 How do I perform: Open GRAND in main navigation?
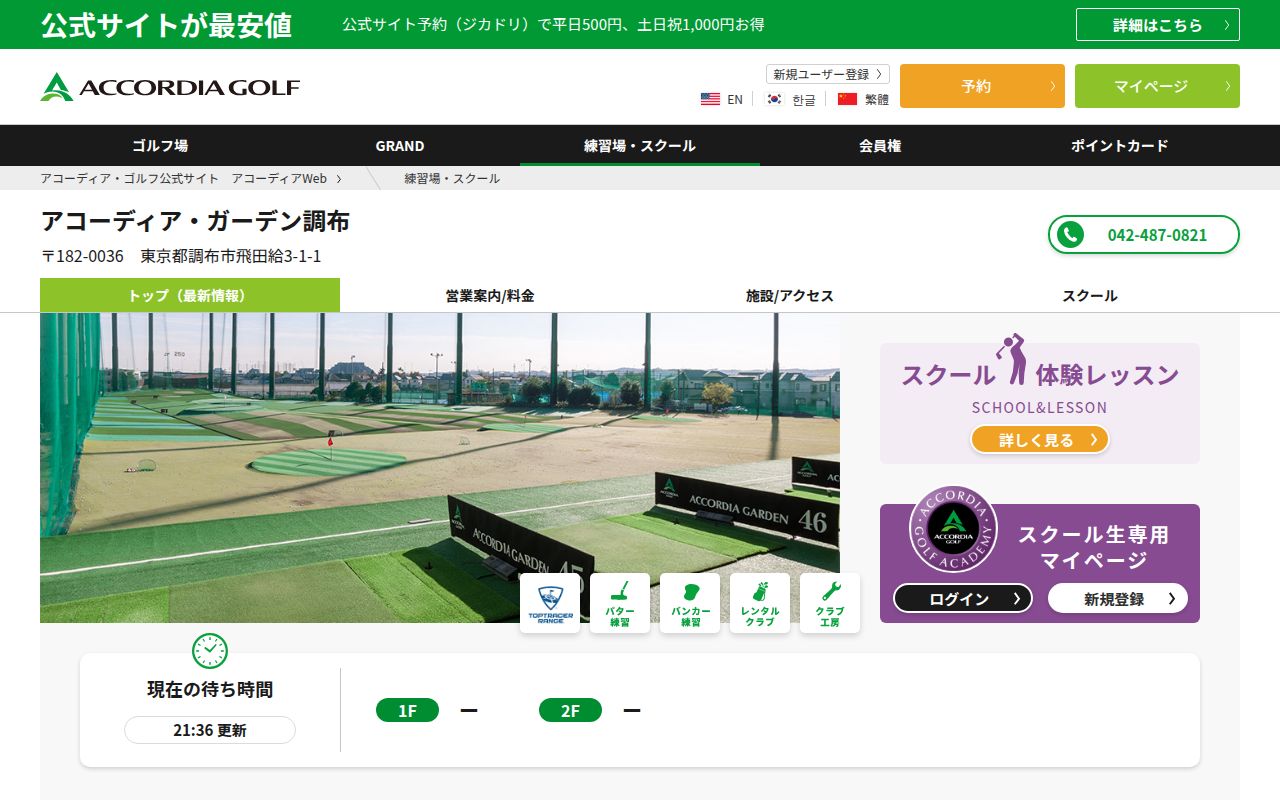pos(400,145)
